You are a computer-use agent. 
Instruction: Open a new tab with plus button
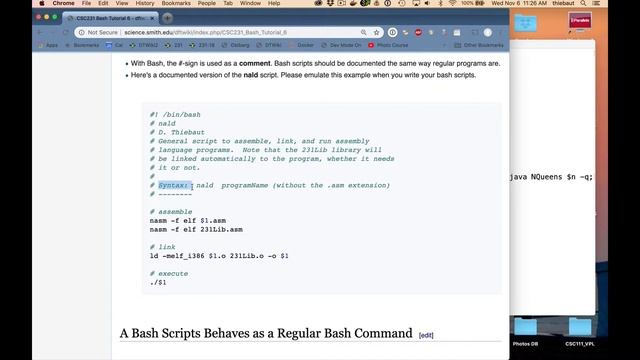(x=167, y=18)
